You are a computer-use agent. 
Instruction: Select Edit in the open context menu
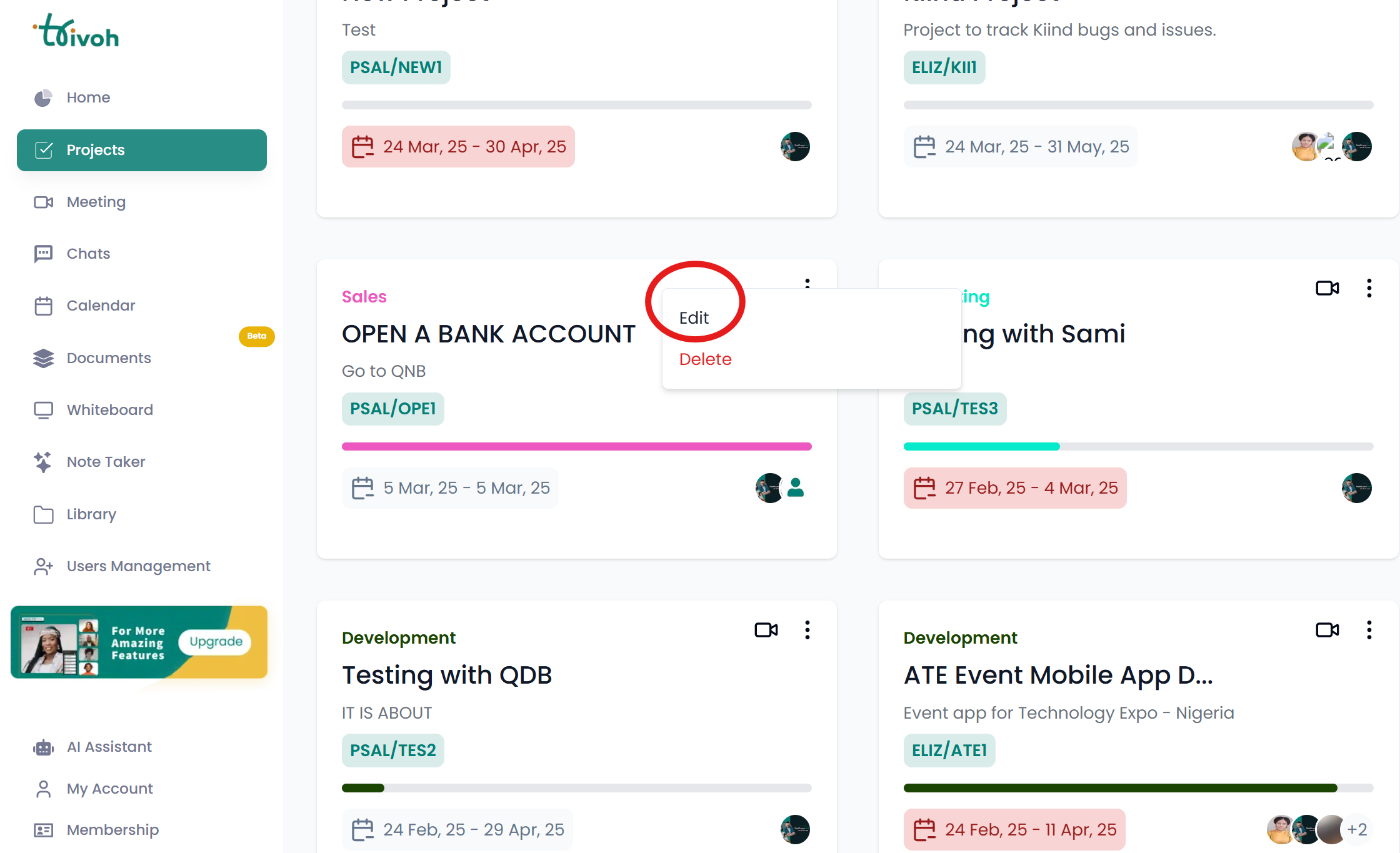coord(694,317)
